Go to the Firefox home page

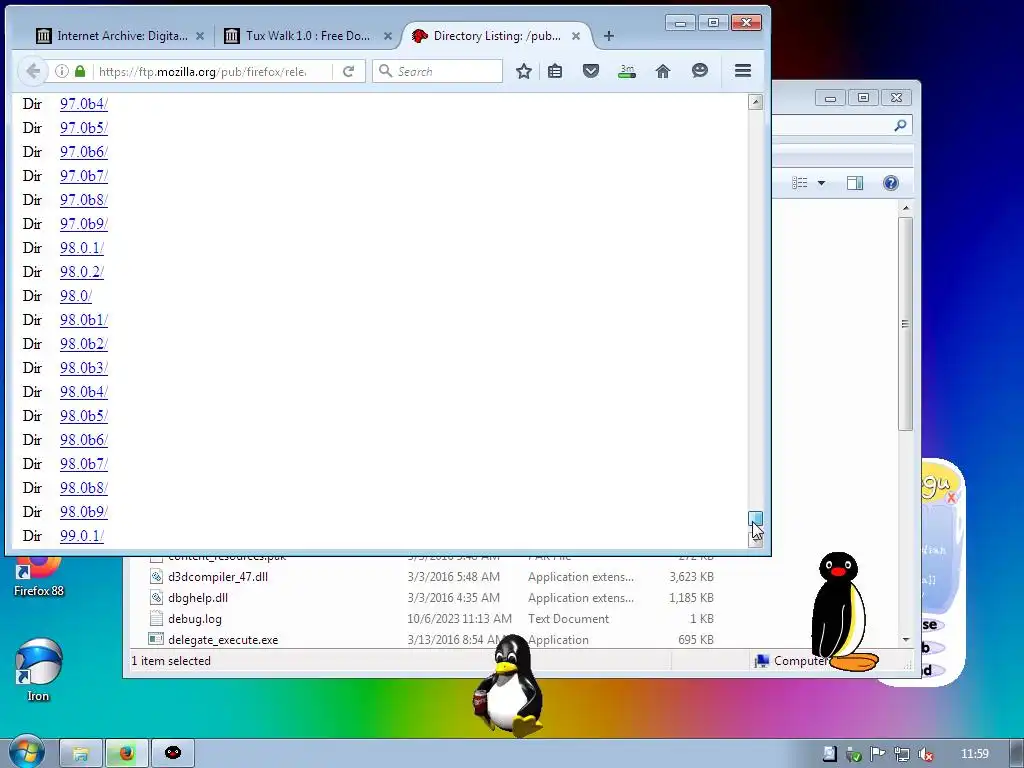[663, 71]
